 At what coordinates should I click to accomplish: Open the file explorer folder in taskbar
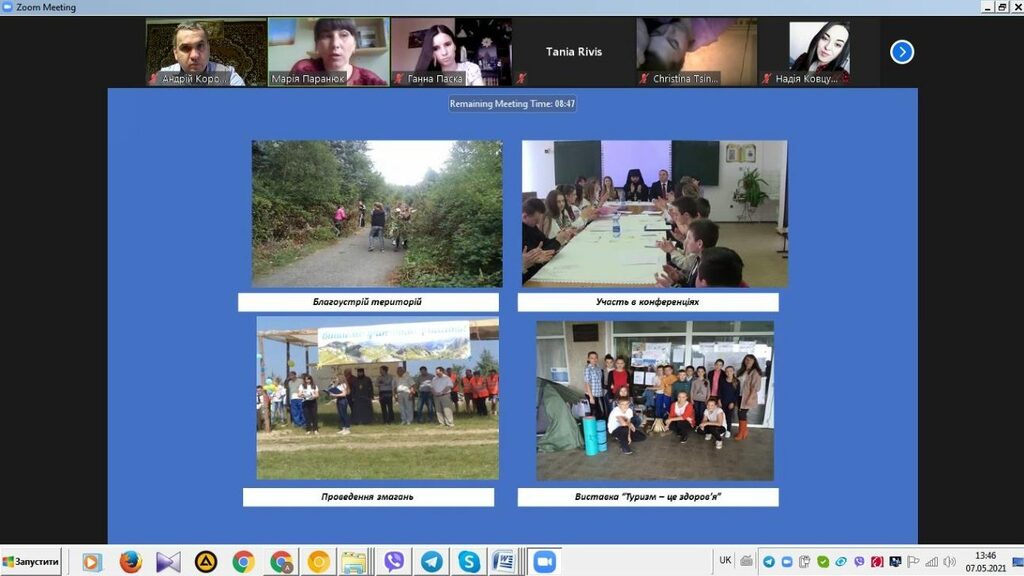click(x=353, y=562)
